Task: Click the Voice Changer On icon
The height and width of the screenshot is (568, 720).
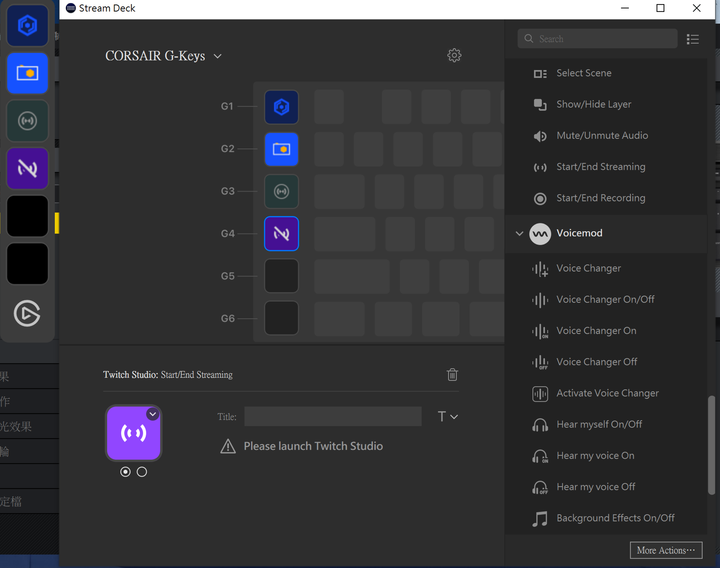Action: pyautogui.click(x=540, y=331)
